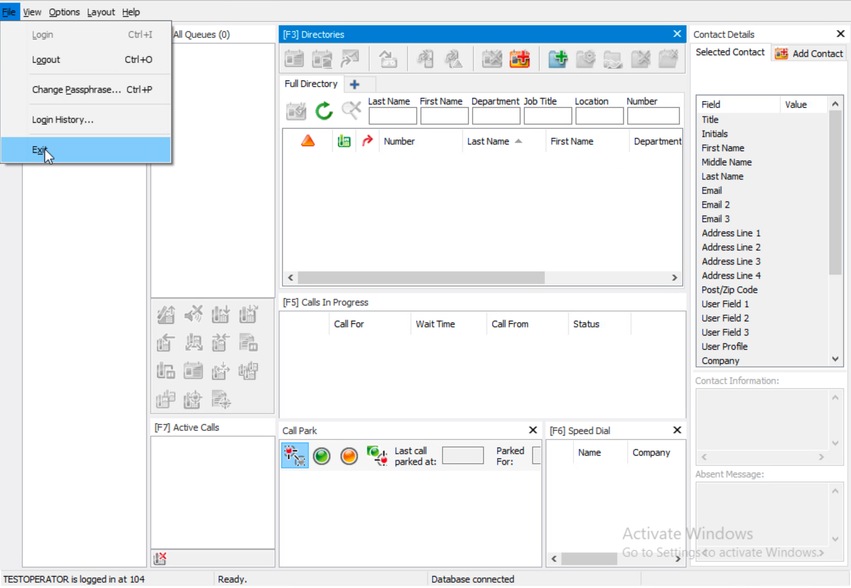
Task: Click the highlighted red contact toolbar icon
Action: pyautogui.click(x=520, y=59)
